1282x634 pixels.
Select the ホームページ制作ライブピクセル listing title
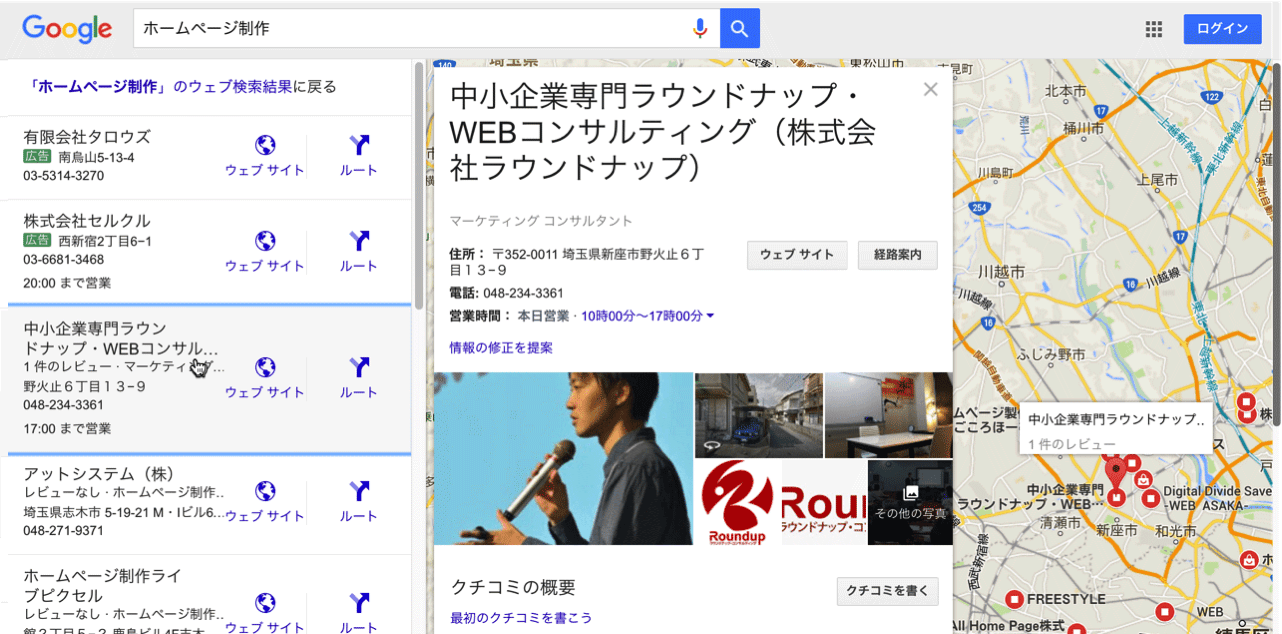[x=102, y=585]
